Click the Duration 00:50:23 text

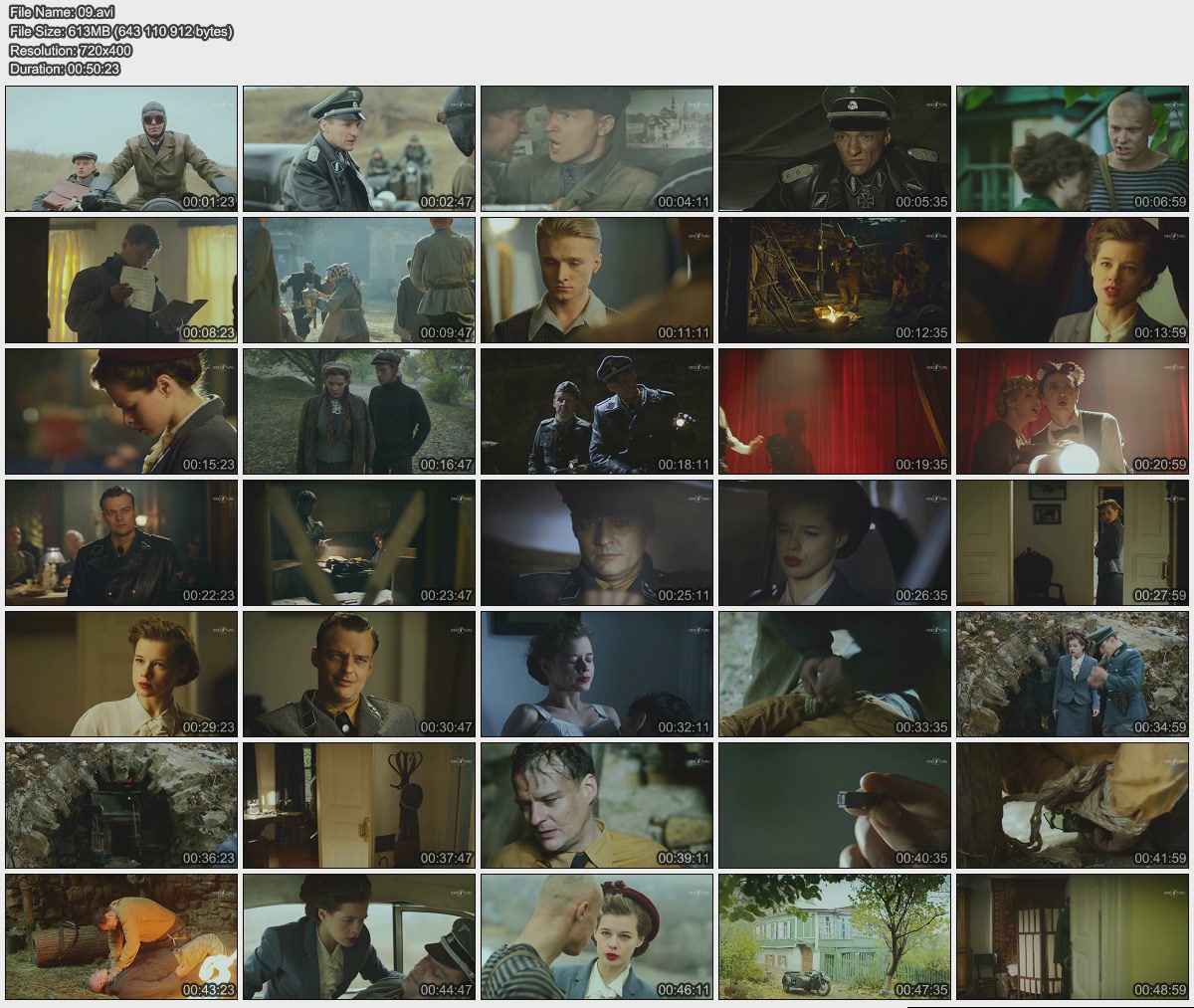(64, 69)
